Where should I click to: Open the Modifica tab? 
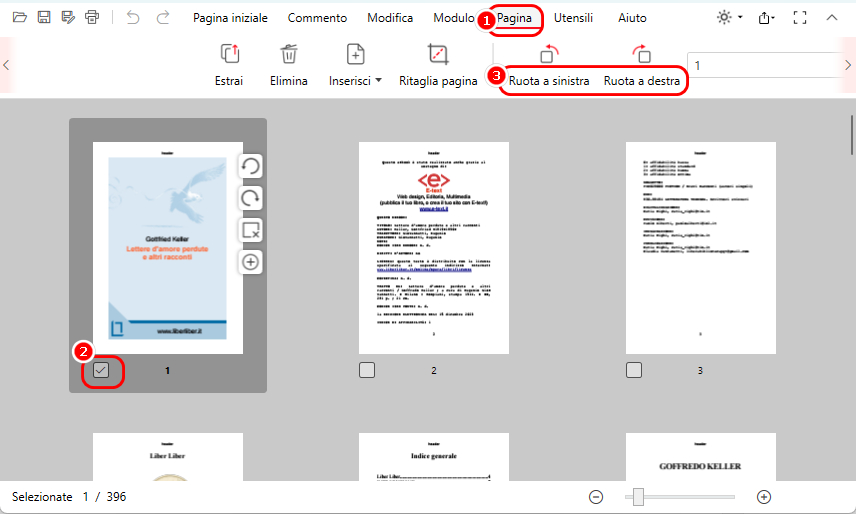[390, 18]
